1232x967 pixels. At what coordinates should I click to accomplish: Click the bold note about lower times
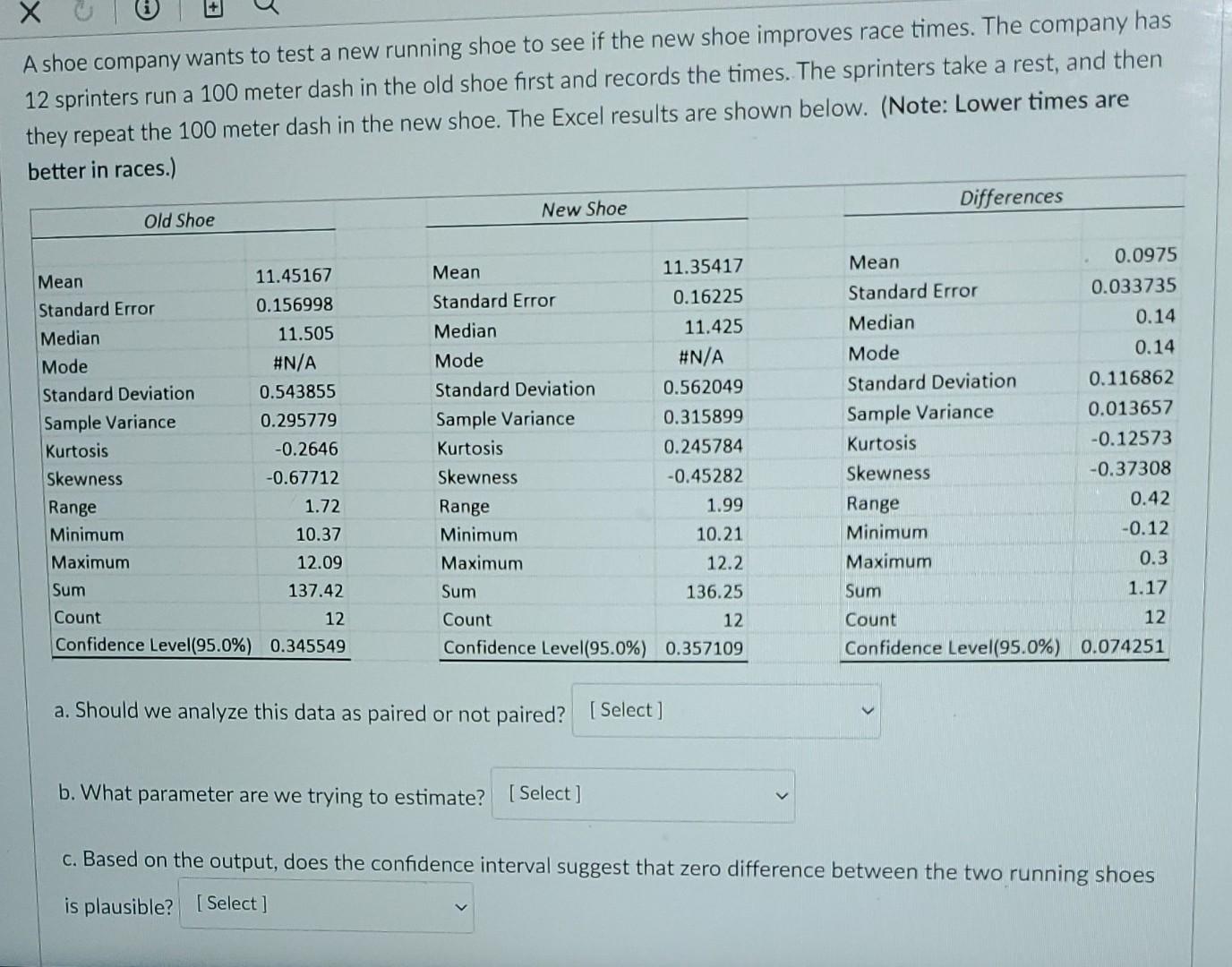578,135
